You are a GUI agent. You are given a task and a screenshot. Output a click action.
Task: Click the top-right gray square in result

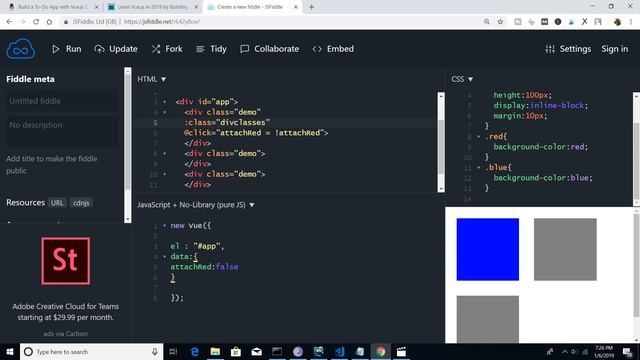[x=565, y=249]
